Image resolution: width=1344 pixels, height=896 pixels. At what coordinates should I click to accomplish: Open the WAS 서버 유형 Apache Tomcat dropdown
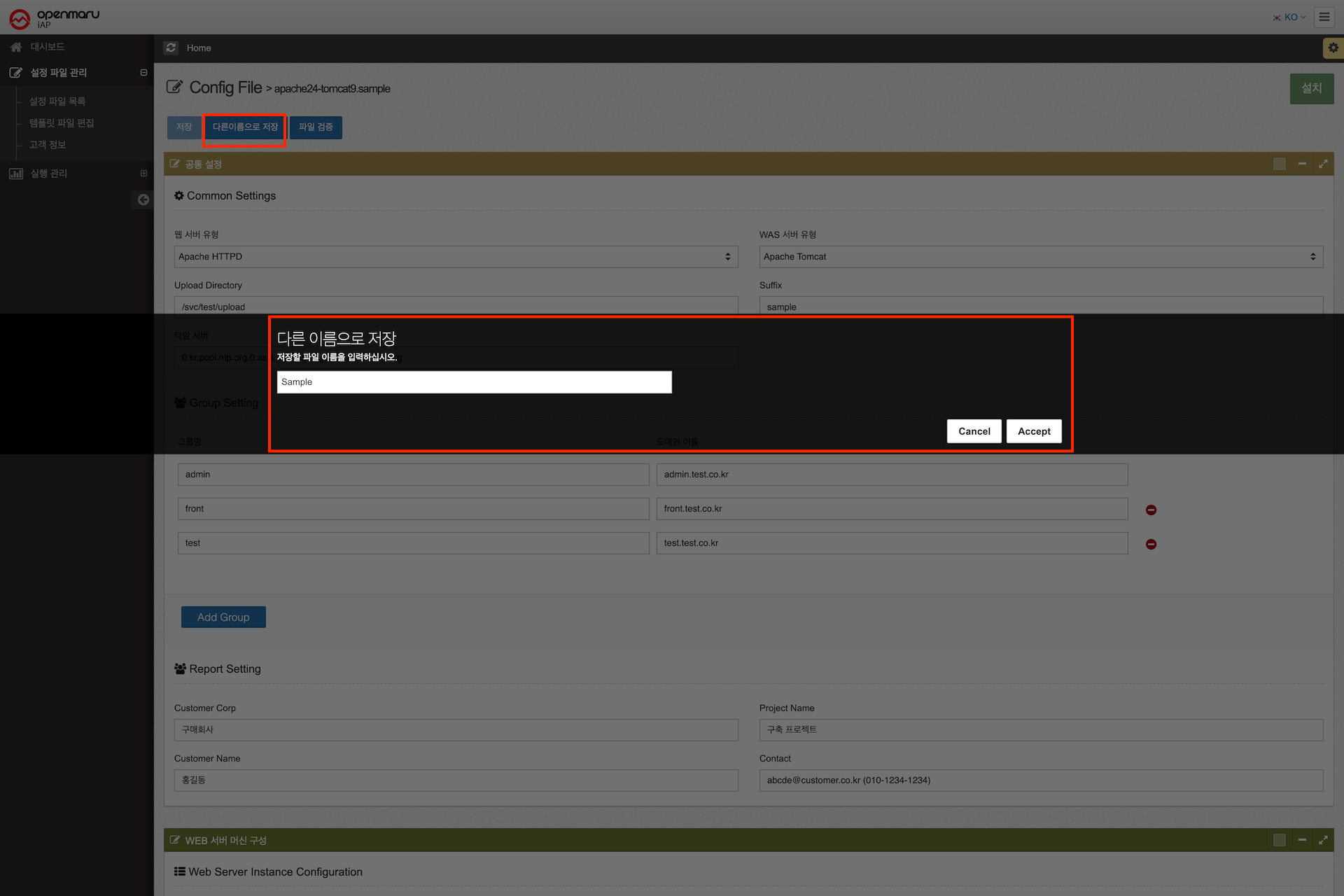tap(1041, 257)
